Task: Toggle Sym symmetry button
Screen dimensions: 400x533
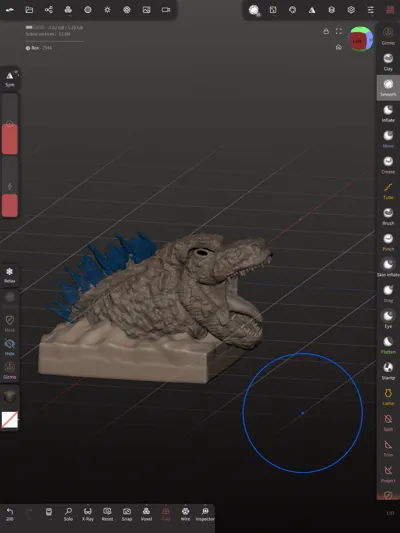Action: [10, 79]
